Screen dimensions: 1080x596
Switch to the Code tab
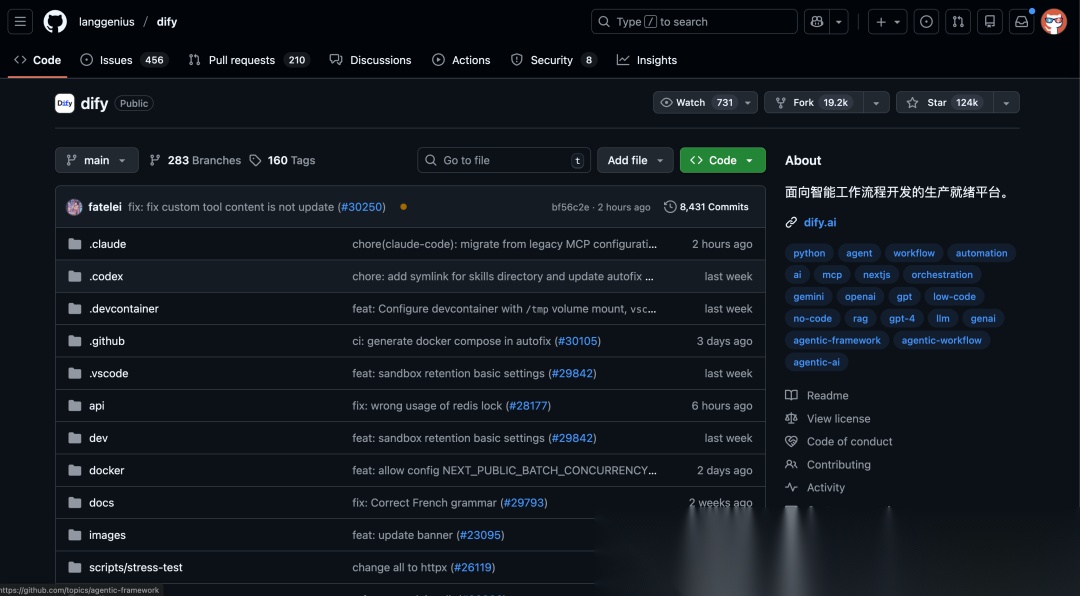click(38, 60)
